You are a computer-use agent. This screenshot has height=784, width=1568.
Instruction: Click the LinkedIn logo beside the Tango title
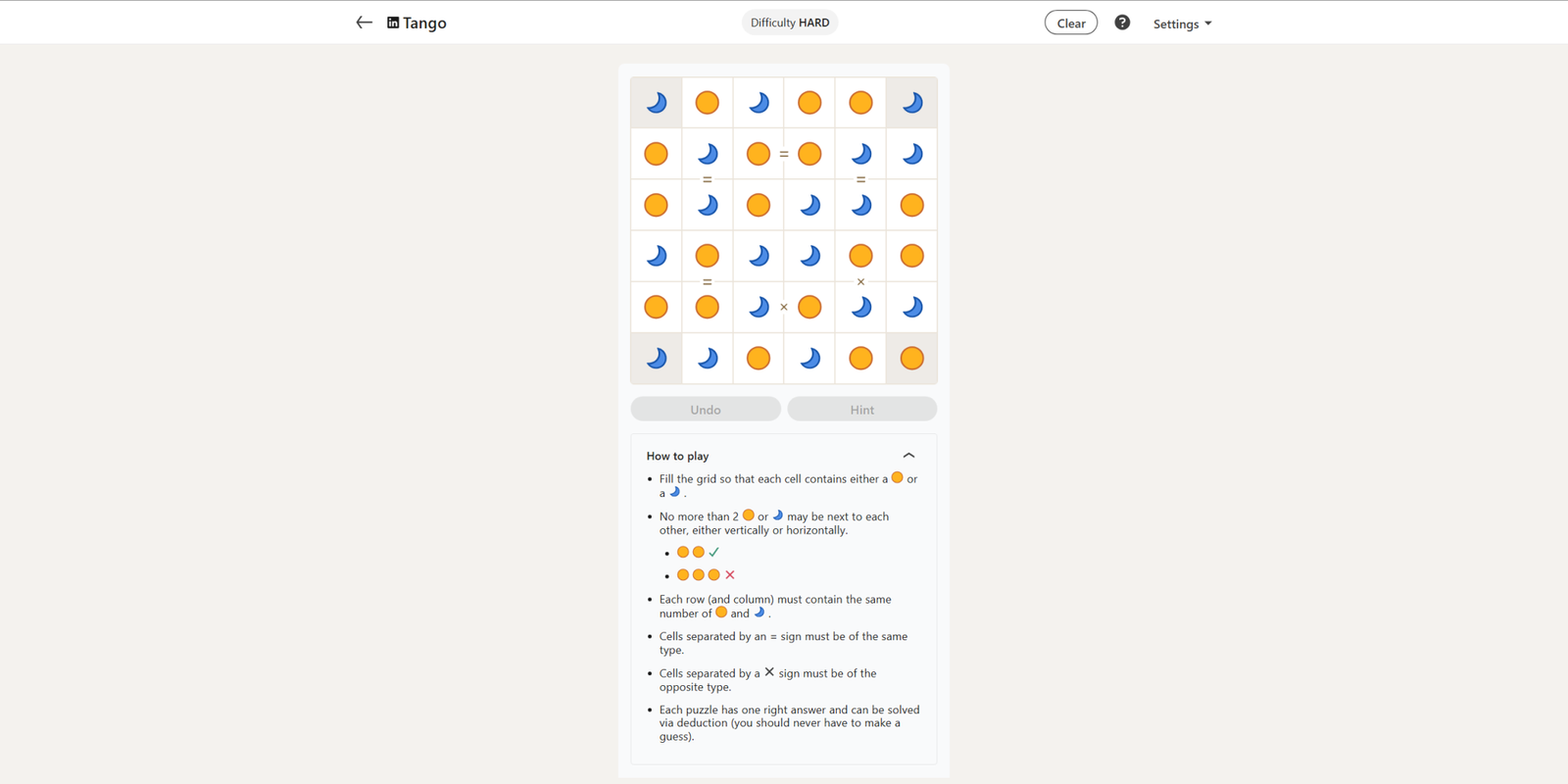pos(393,23)
